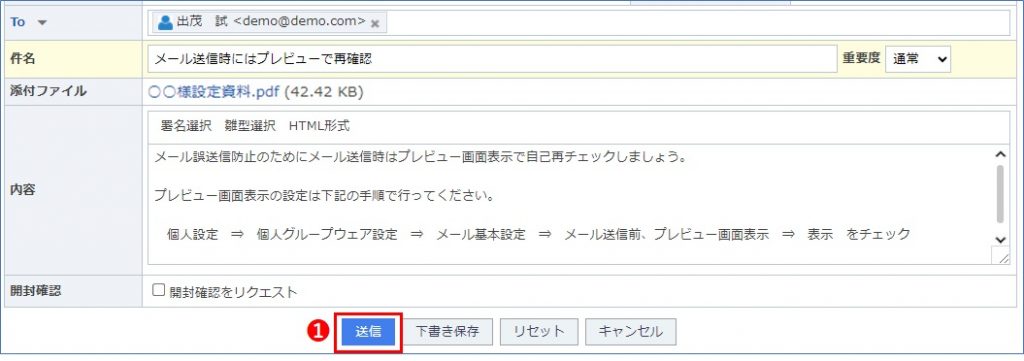Cancel the email with キャンセル
The width and height of the screenshot is (1024, 361).
pos(630,332)
